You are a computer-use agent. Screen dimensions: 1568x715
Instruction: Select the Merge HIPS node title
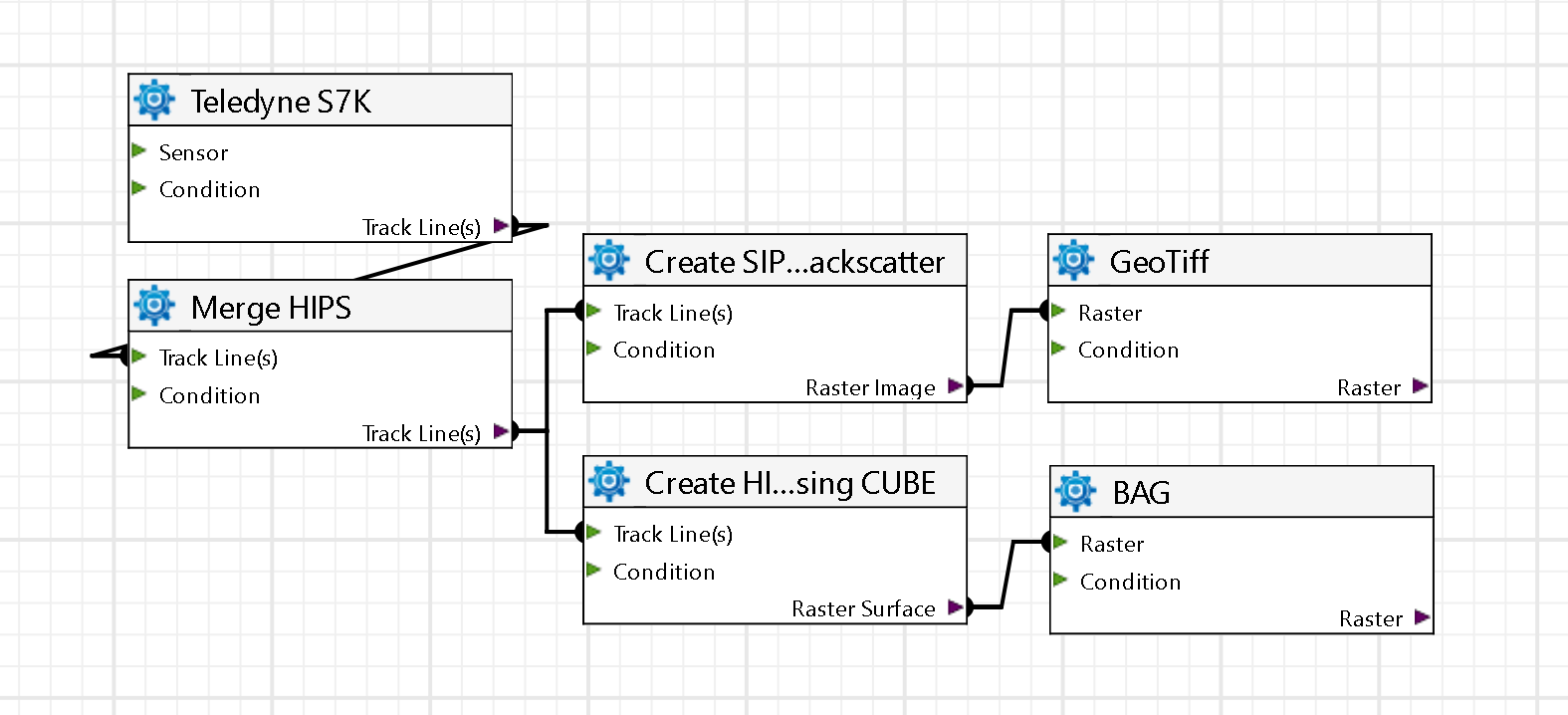coord(271,308)
